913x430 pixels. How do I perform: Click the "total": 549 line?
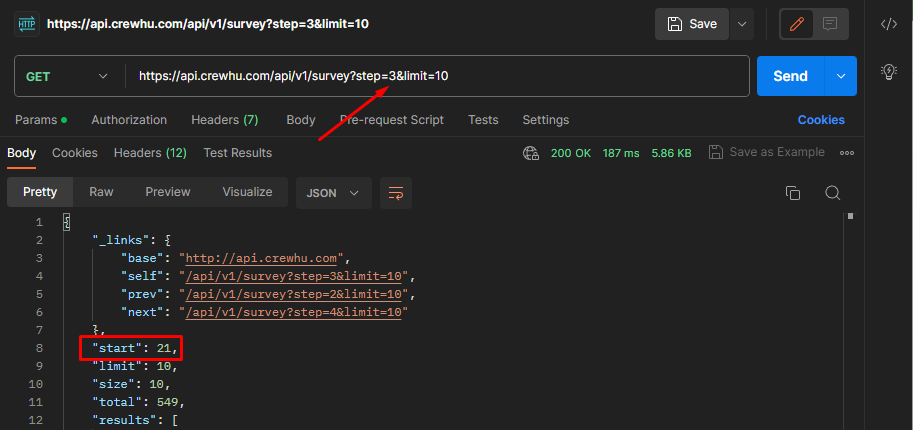click(138, 403)
